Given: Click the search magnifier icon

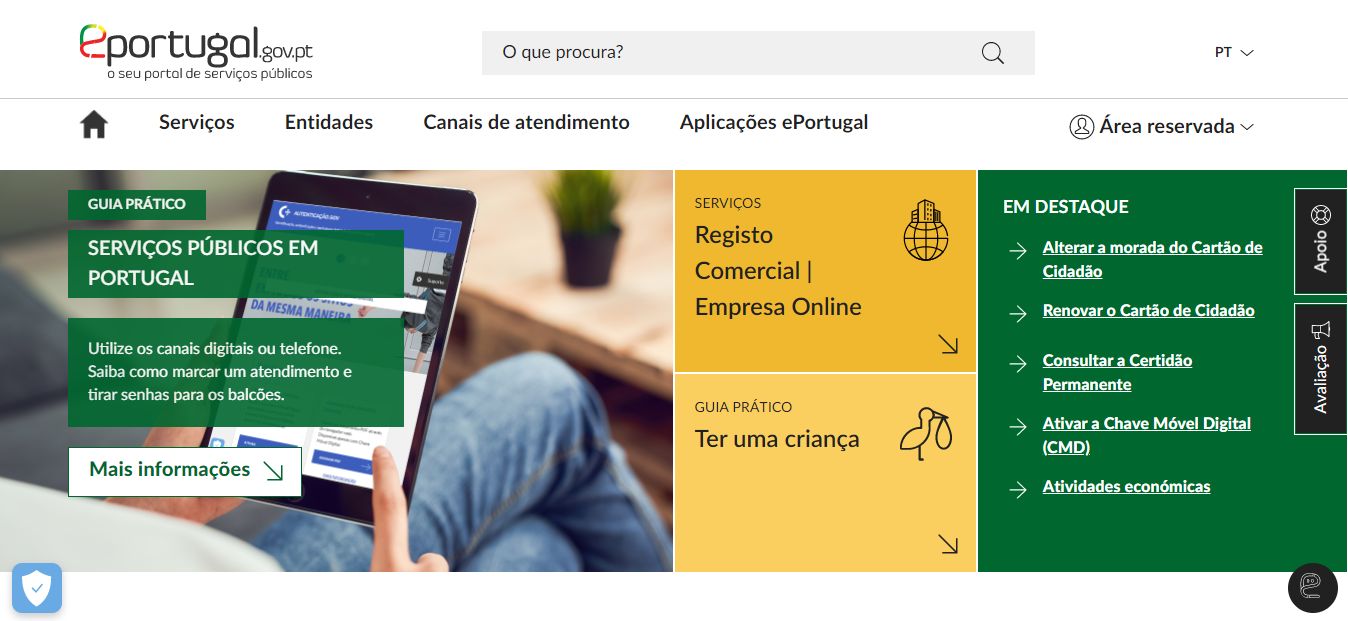Looking at the screenshot, I should click(992, 53).
